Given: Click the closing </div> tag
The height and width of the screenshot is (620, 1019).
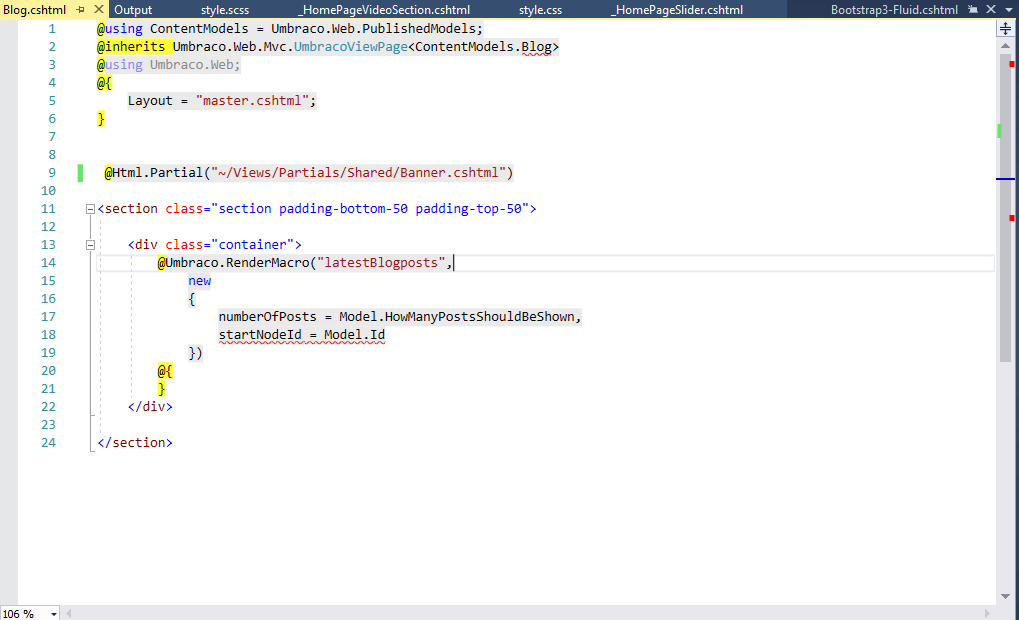Looking at the screenshot, I should click(x=150, y=407).
